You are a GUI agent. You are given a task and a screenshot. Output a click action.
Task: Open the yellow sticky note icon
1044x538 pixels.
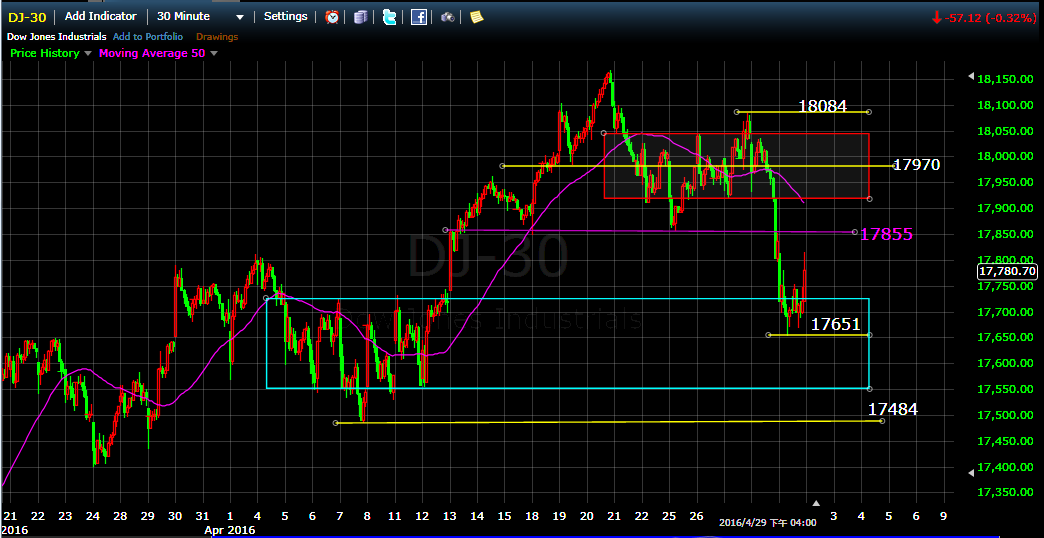point(477,17)
